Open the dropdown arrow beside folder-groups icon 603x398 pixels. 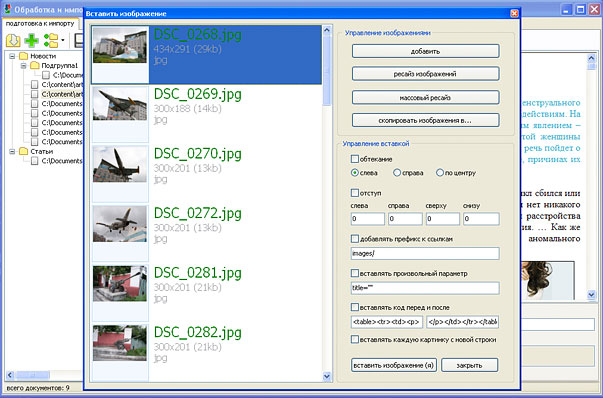point(63,40)
